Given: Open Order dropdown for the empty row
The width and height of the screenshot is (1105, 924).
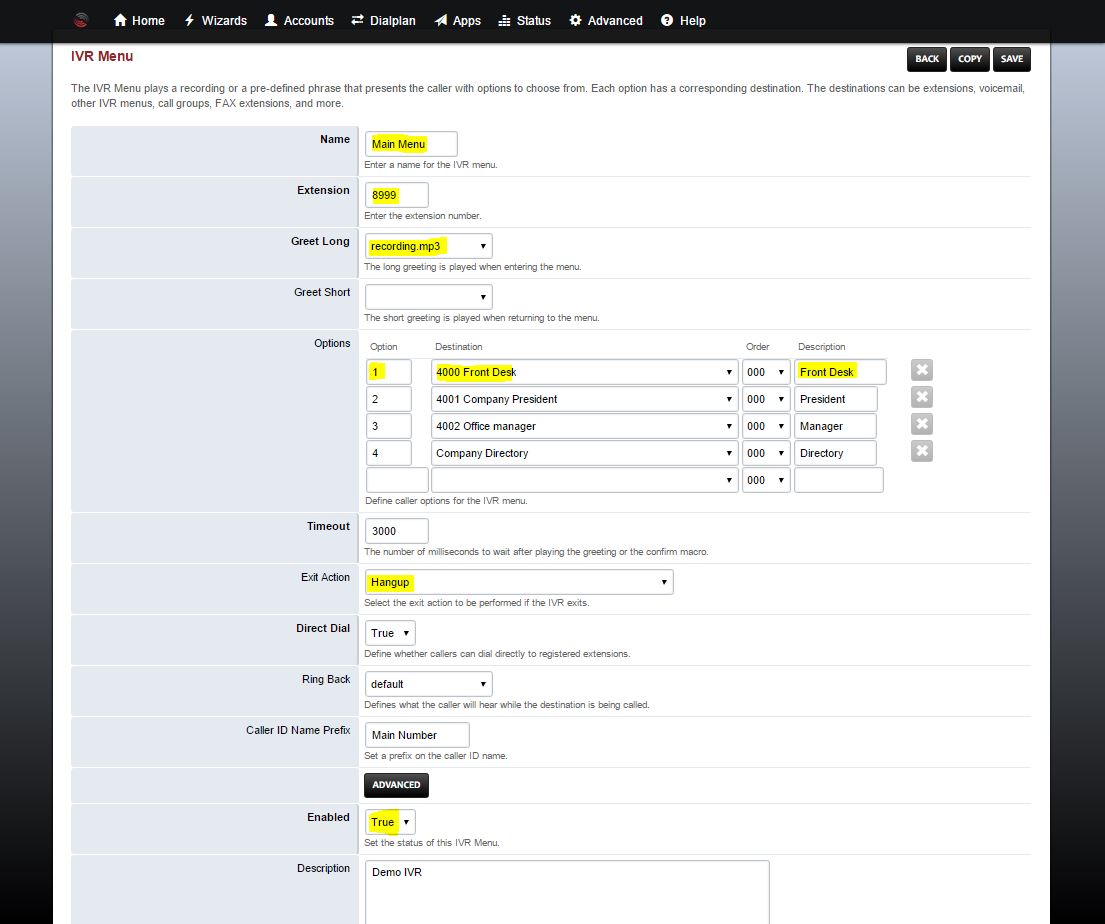Looking at the screenshot, I should [x=766, y=480].
